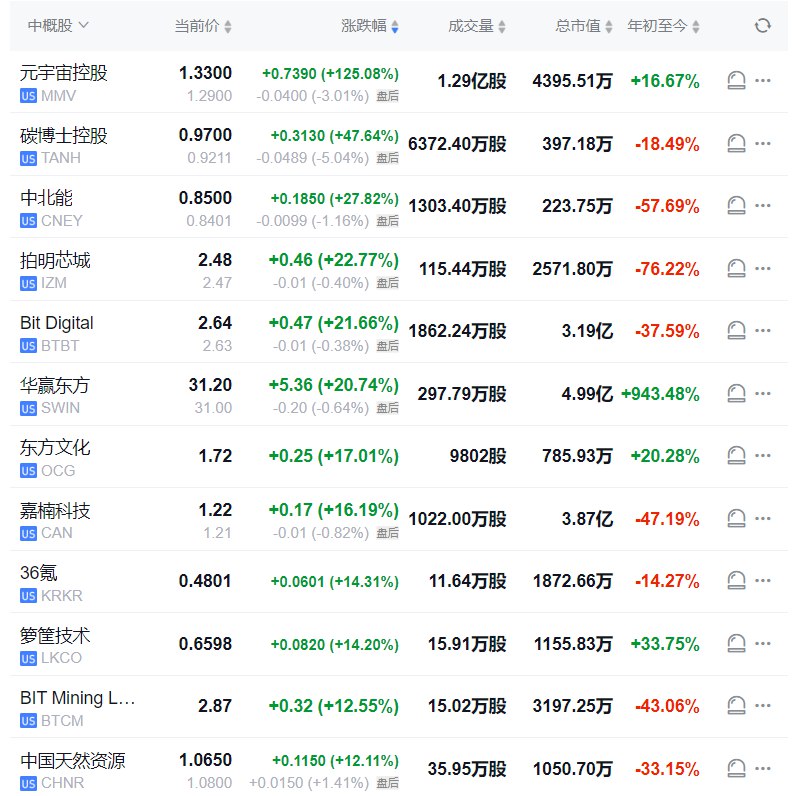The width and height of the screenshot is (797, 796).
Task: Open more options for 中北能 CNEY
Action: point(762,205)
